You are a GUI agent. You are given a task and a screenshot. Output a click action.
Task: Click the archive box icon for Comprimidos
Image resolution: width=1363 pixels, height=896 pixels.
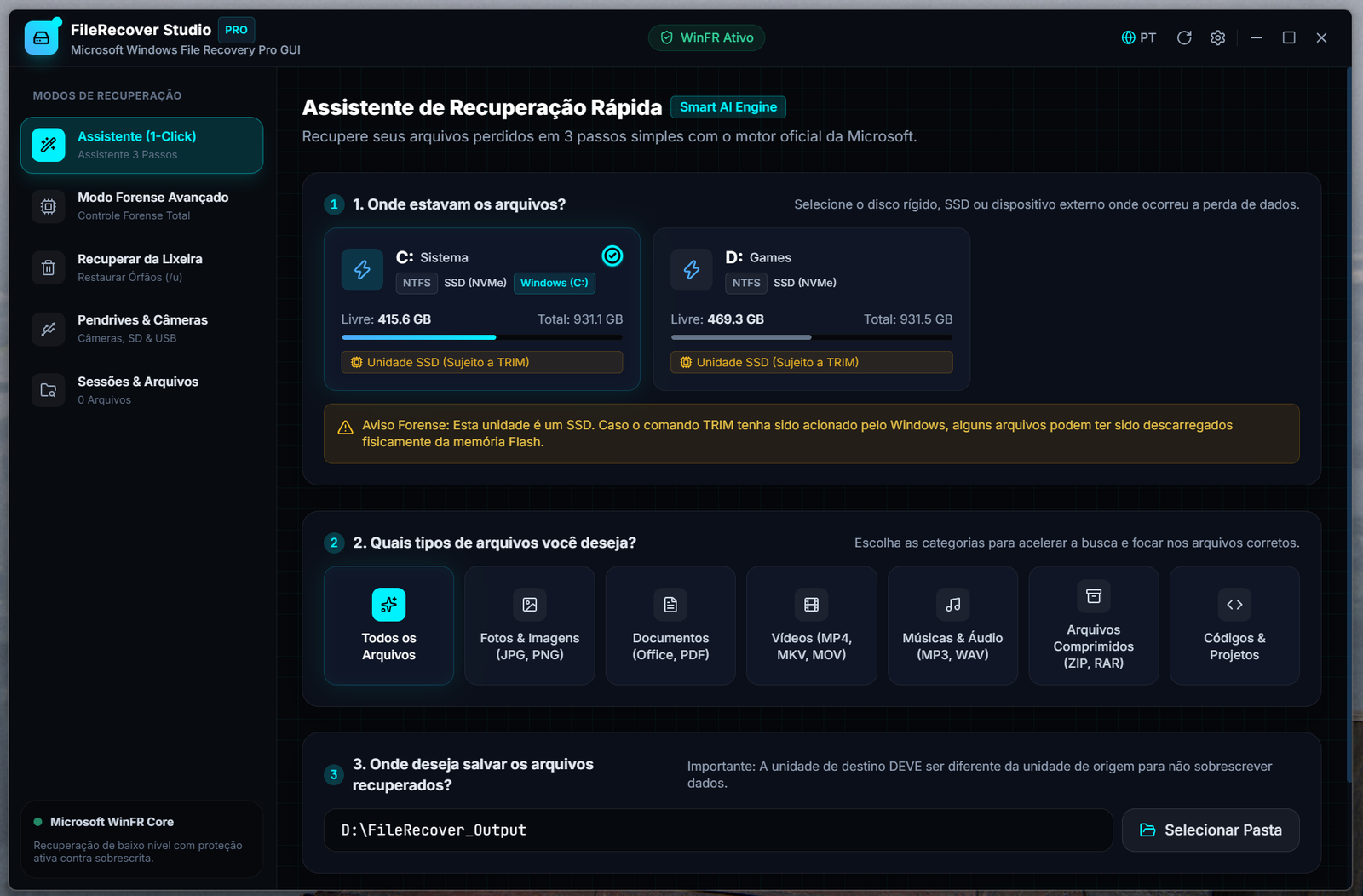coord(1094,596)
